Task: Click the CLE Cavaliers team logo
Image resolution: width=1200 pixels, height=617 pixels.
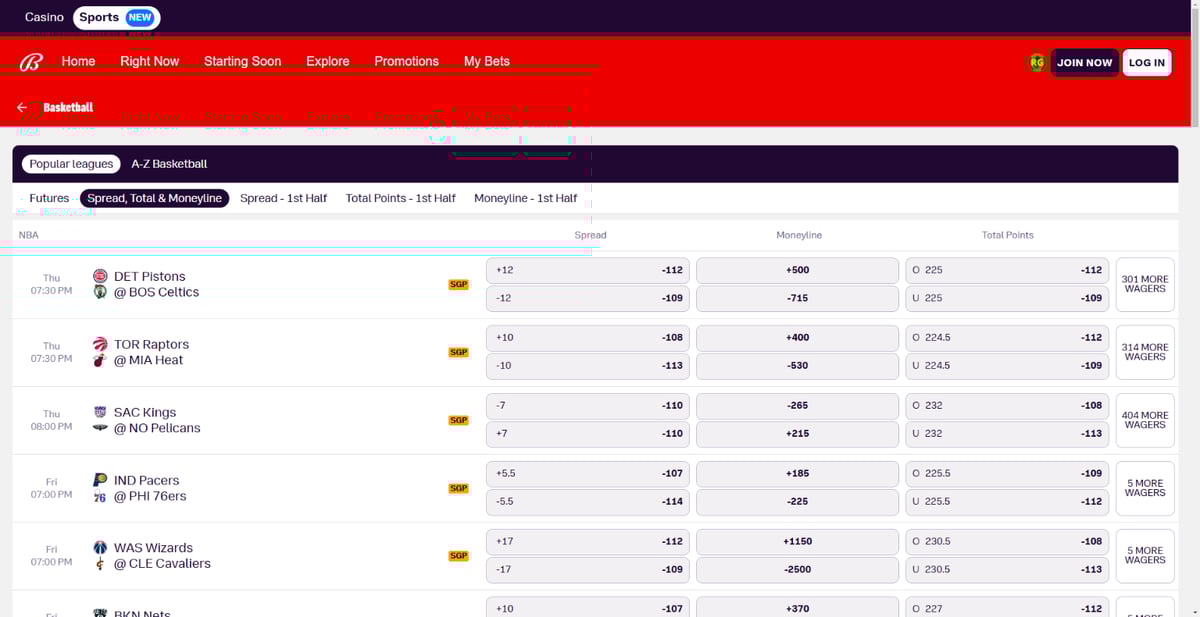Action: coord(100,564)
